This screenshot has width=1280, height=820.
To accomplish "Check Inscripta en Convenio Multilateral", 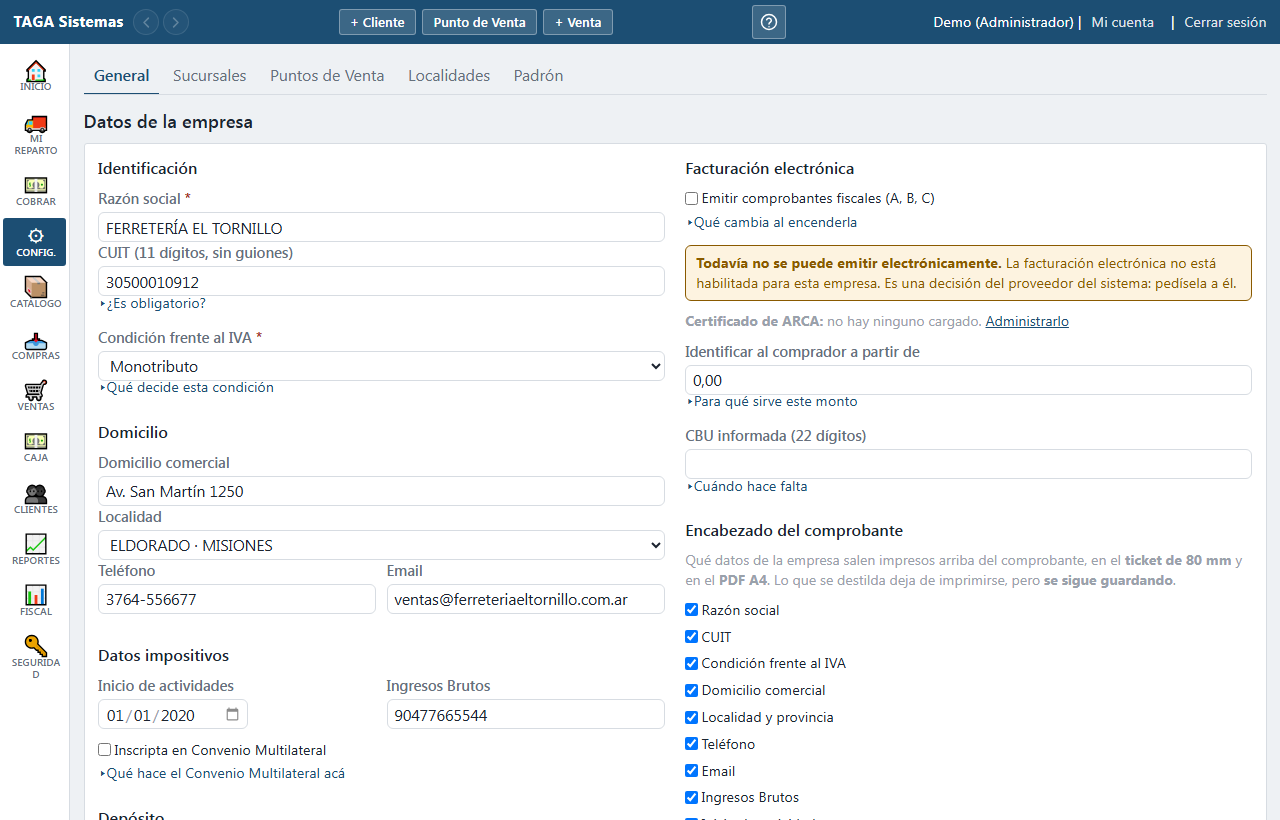I will (x=104, y=750).
